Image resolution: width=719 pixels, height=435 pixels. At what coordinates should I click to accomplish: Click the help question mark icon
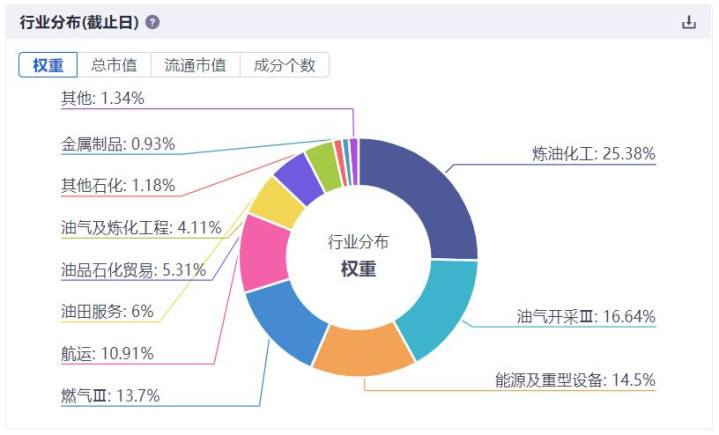[x=152, y=22]
